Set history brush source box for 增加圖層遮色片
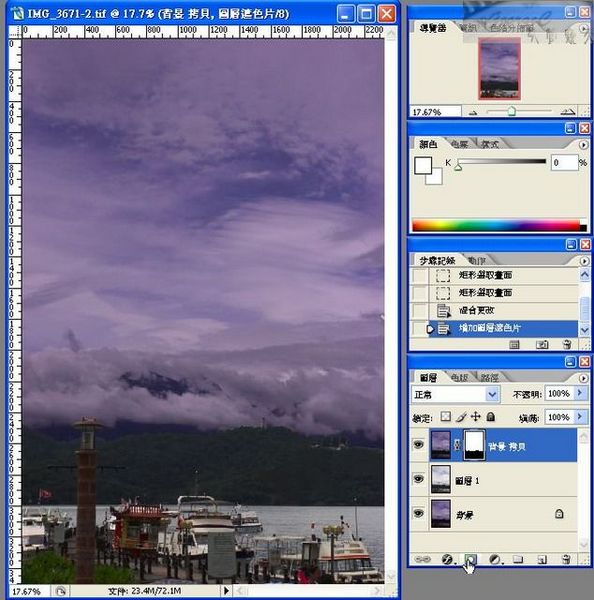The height and width of the screenshot is (600, 594). click(419, 328)
